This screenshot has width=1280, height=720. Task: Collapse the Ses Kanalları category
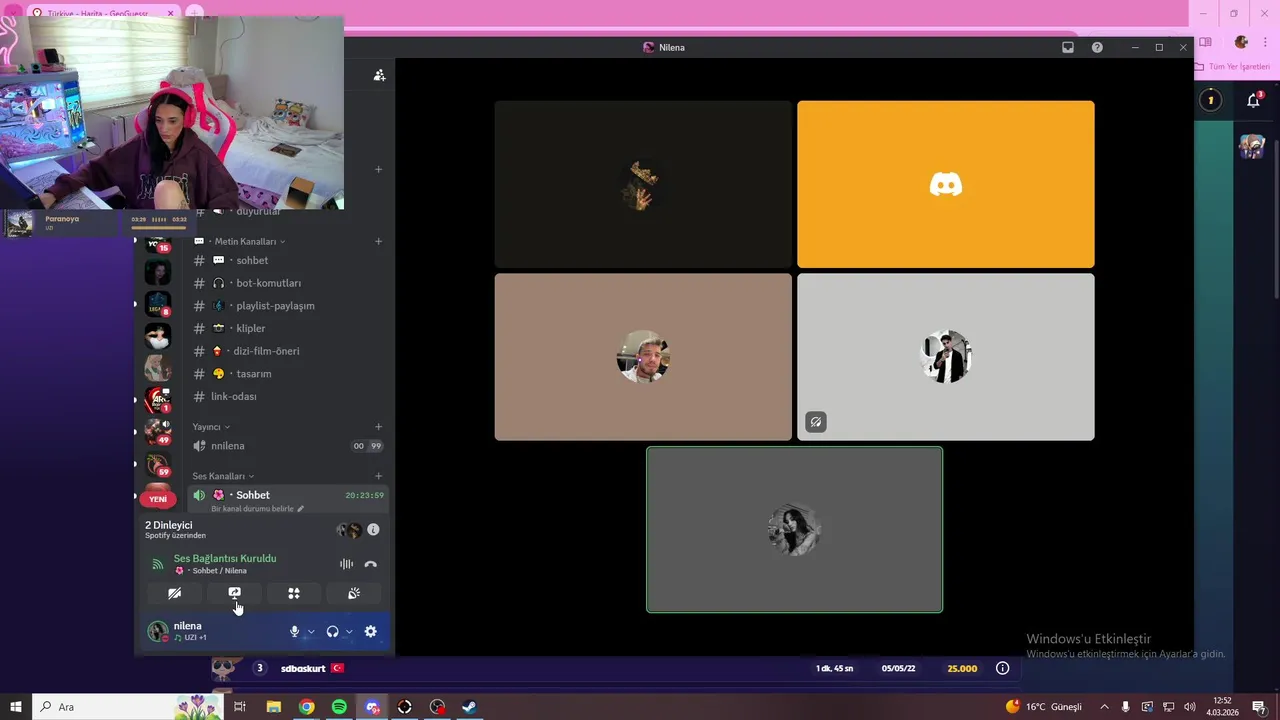tap(223, 476)
